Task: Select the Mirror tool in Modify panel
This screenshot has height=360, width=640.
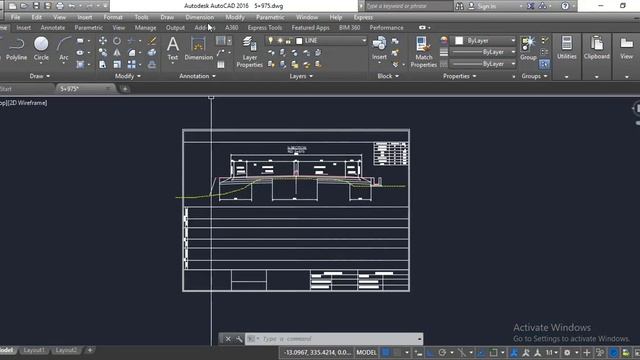Action: (117, 53)
